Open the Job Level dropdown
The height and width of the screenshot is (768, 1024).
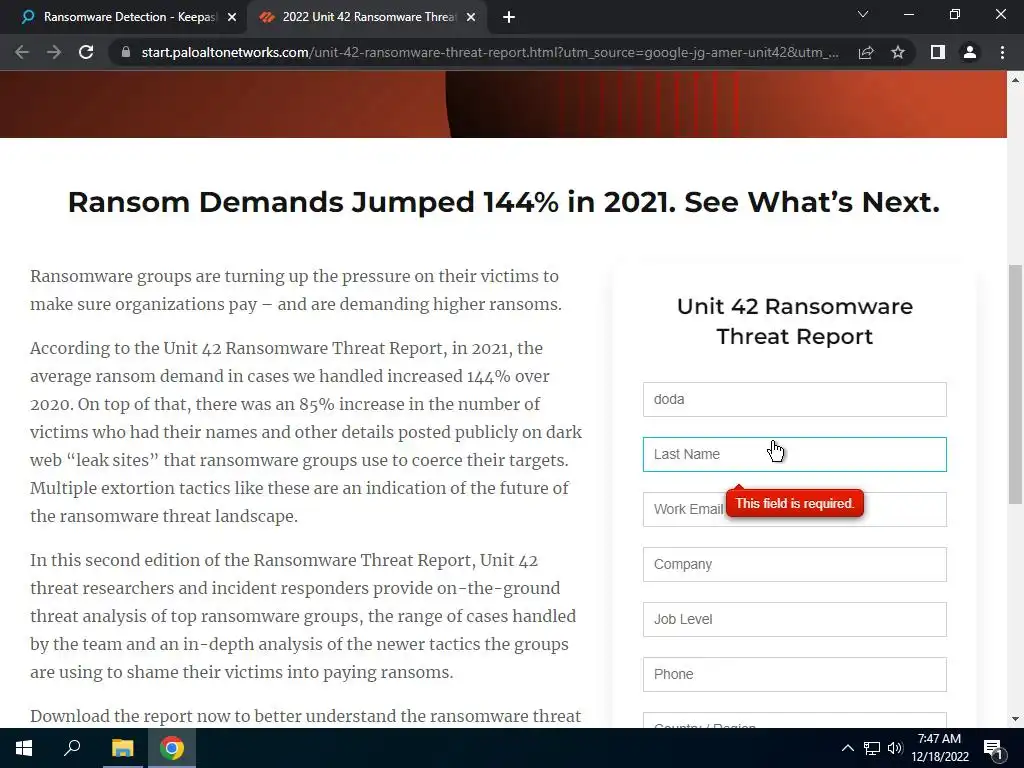pos(794,619)
